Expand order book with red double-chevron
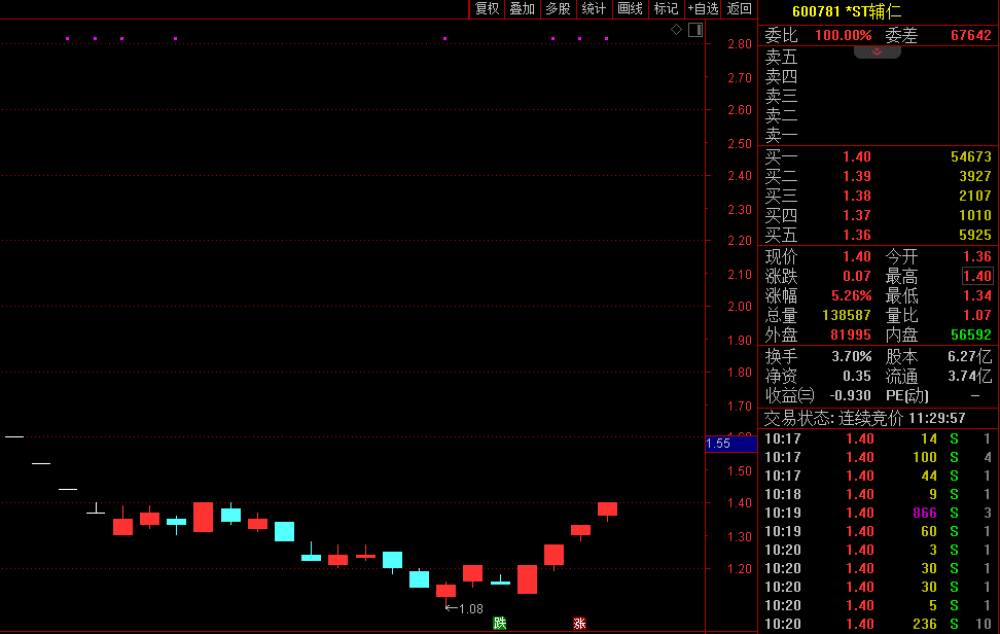 pyautogui.click(x=877, y=52)
